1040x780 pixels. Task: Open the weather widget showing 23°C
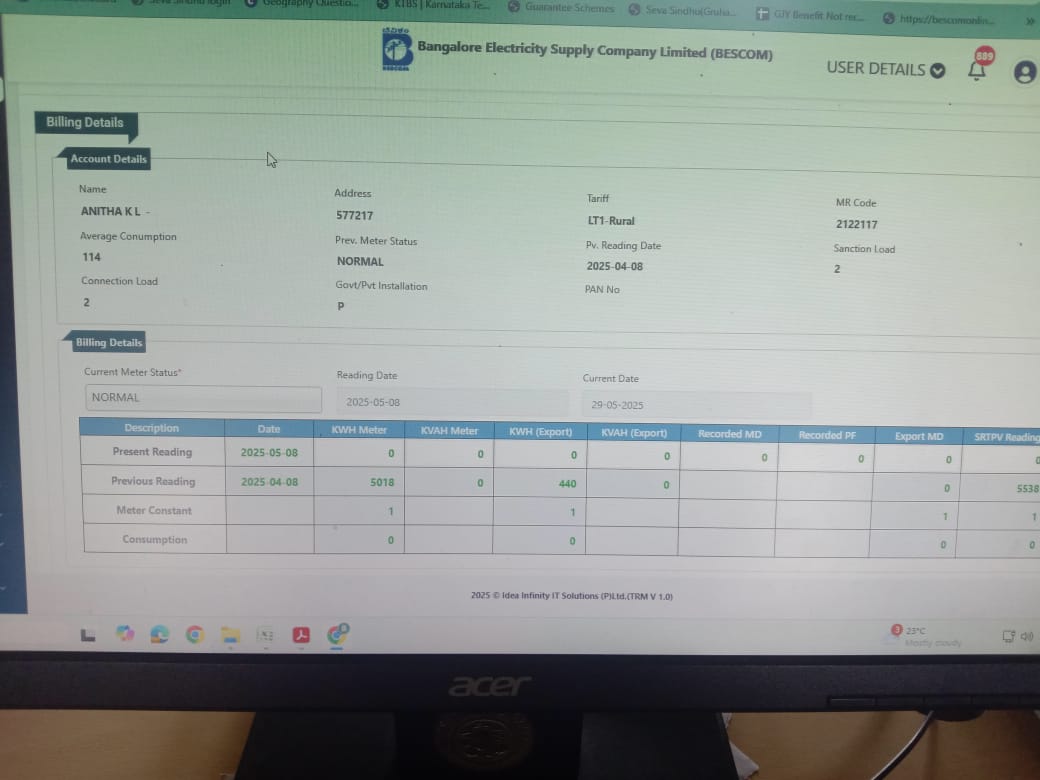click(x=925, y=635)
